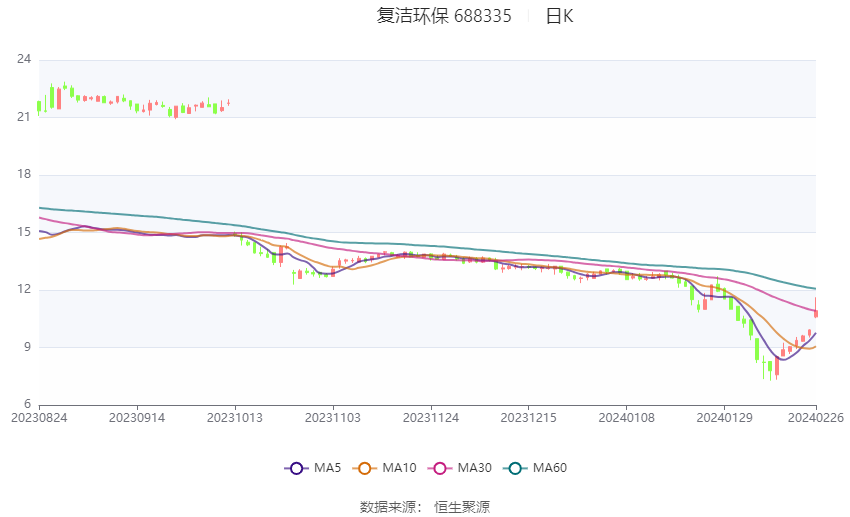Viewport: 850px width, 517px height.
Task: Click the y-axis value 18
Action: pyautogui.click(x=24, y=174)
